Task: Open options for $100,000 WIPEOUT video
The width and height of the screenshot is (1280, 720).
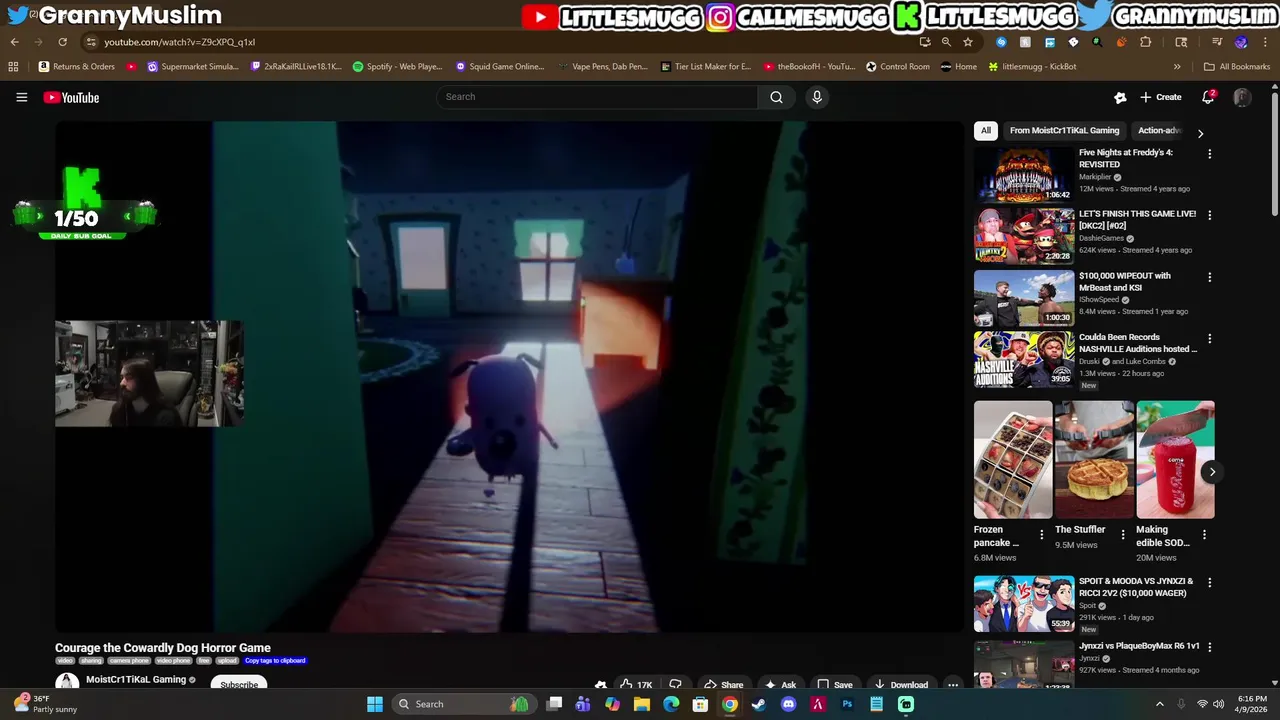Action: (x=1209, y=277)
